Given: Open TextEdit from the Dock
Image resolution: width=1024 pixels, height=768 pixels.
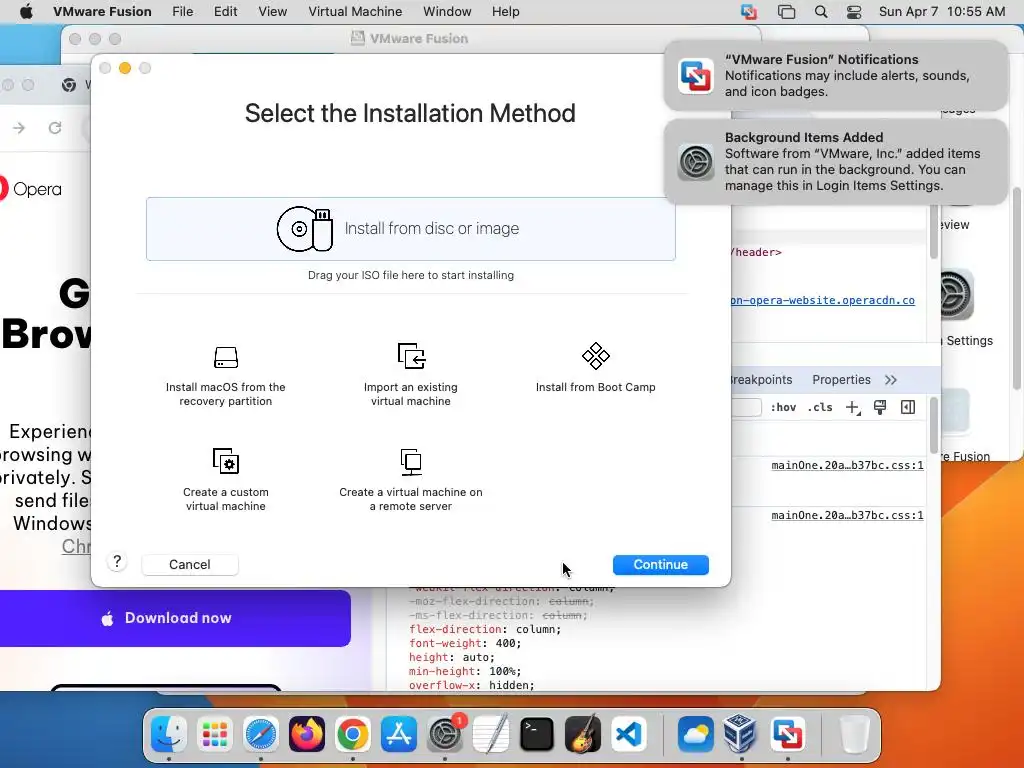Looking at the screenshot, I should (491, 734).
